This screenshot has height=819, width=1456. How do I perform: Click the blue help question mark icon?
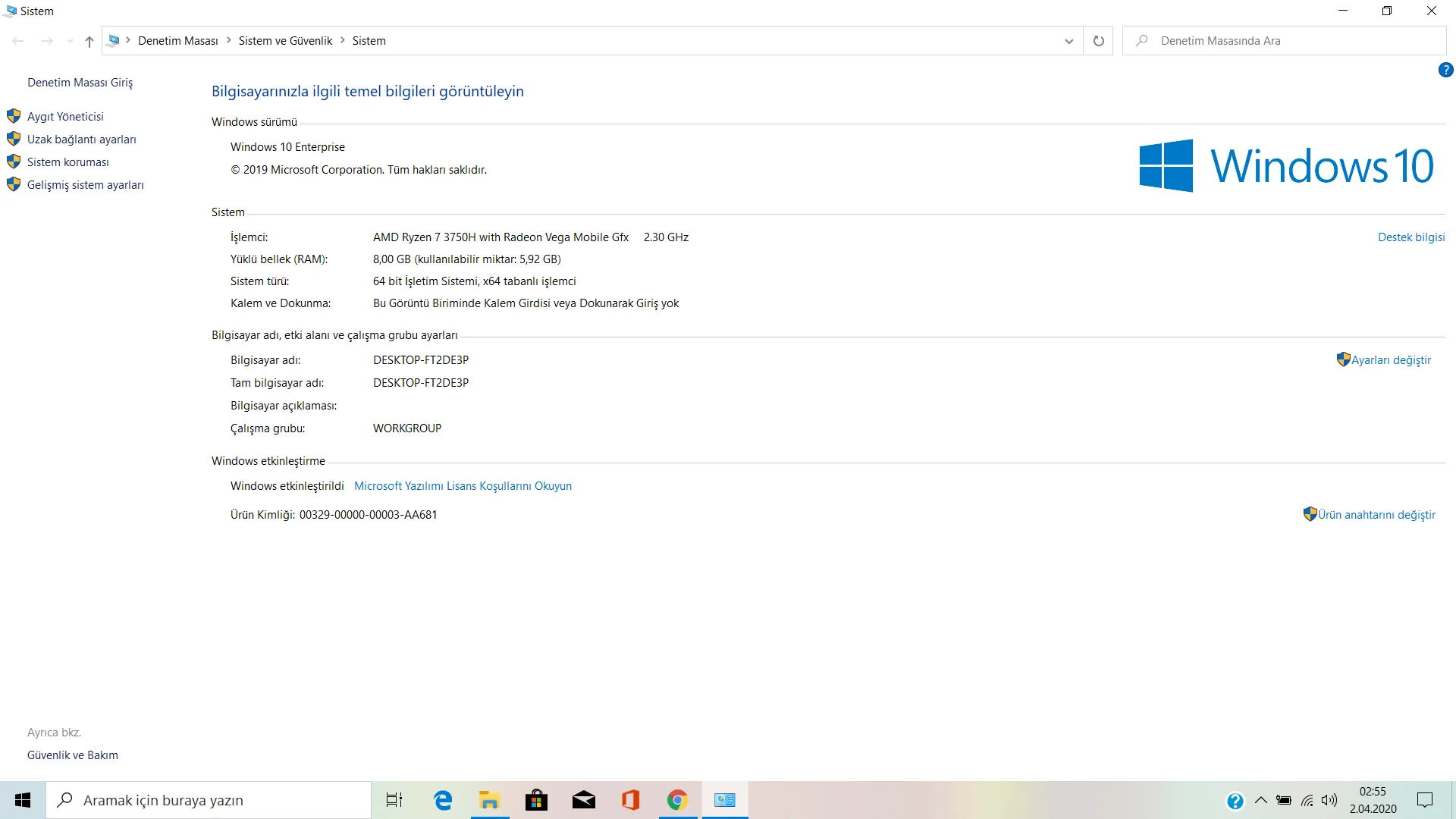pos(1445,70)
